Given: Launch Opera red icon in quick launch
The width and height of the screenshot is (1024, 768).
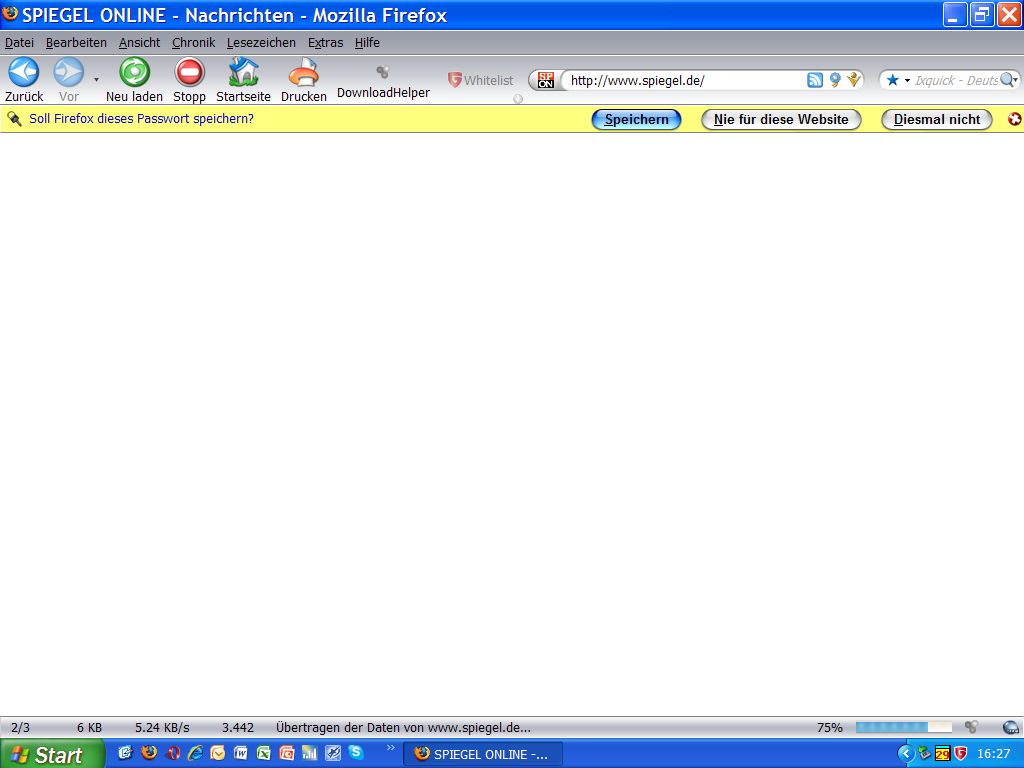Looking at the screenshot, I should [x=172, y=753].
